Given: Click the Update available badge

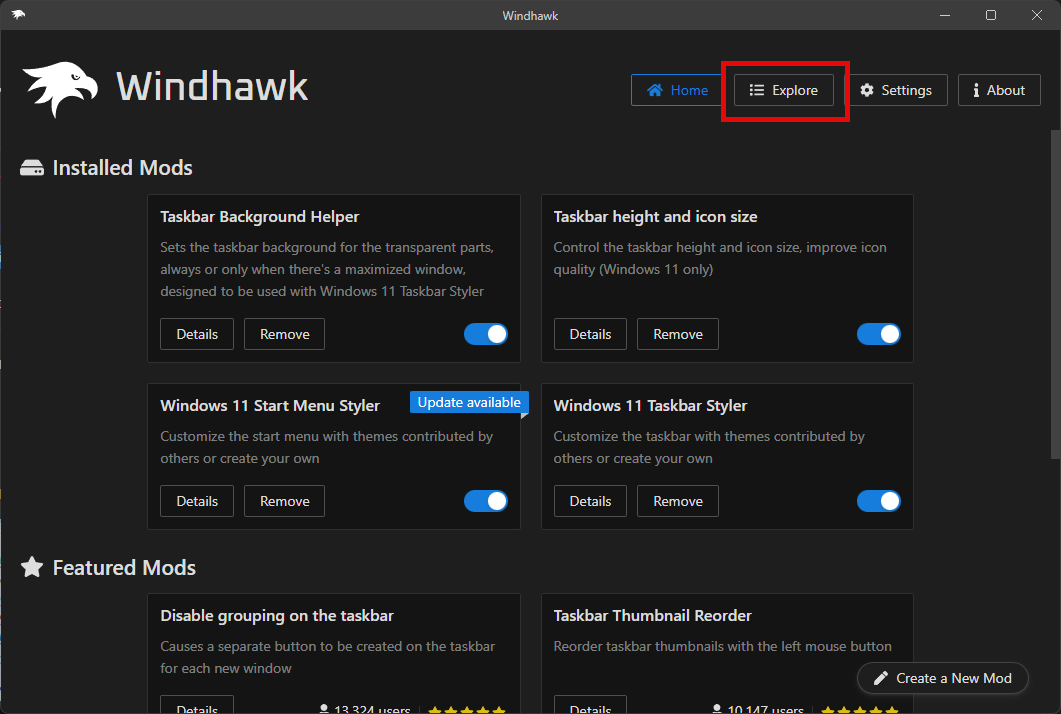Looking at the screenshot, I should (x=468, y=401).
